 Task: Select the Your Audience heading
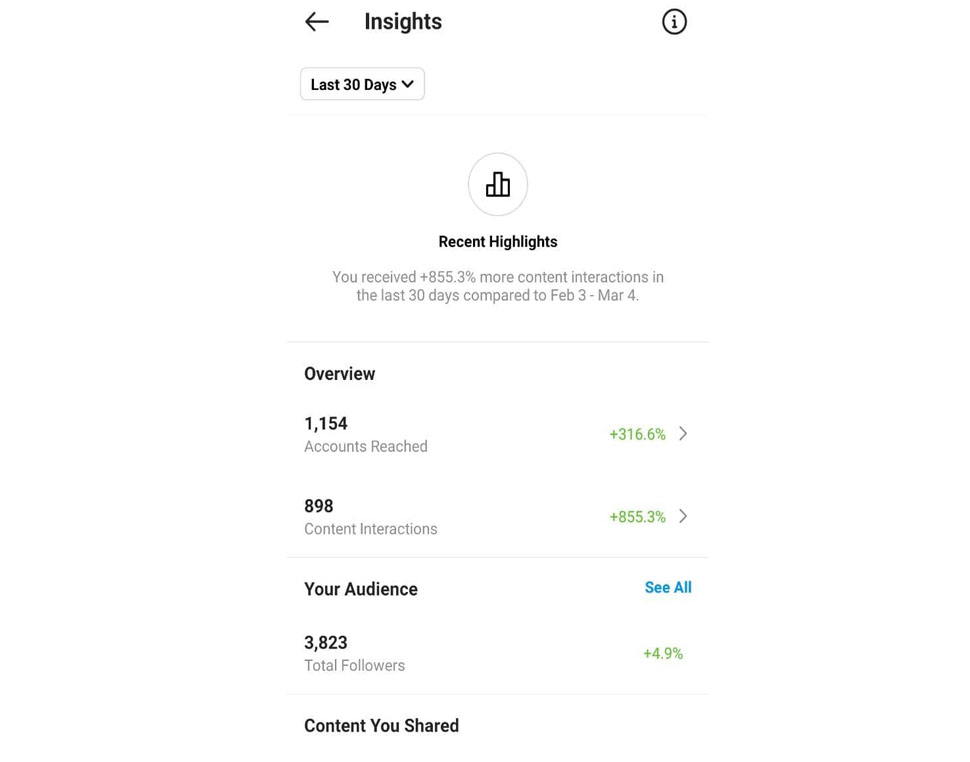coord(361,589)
